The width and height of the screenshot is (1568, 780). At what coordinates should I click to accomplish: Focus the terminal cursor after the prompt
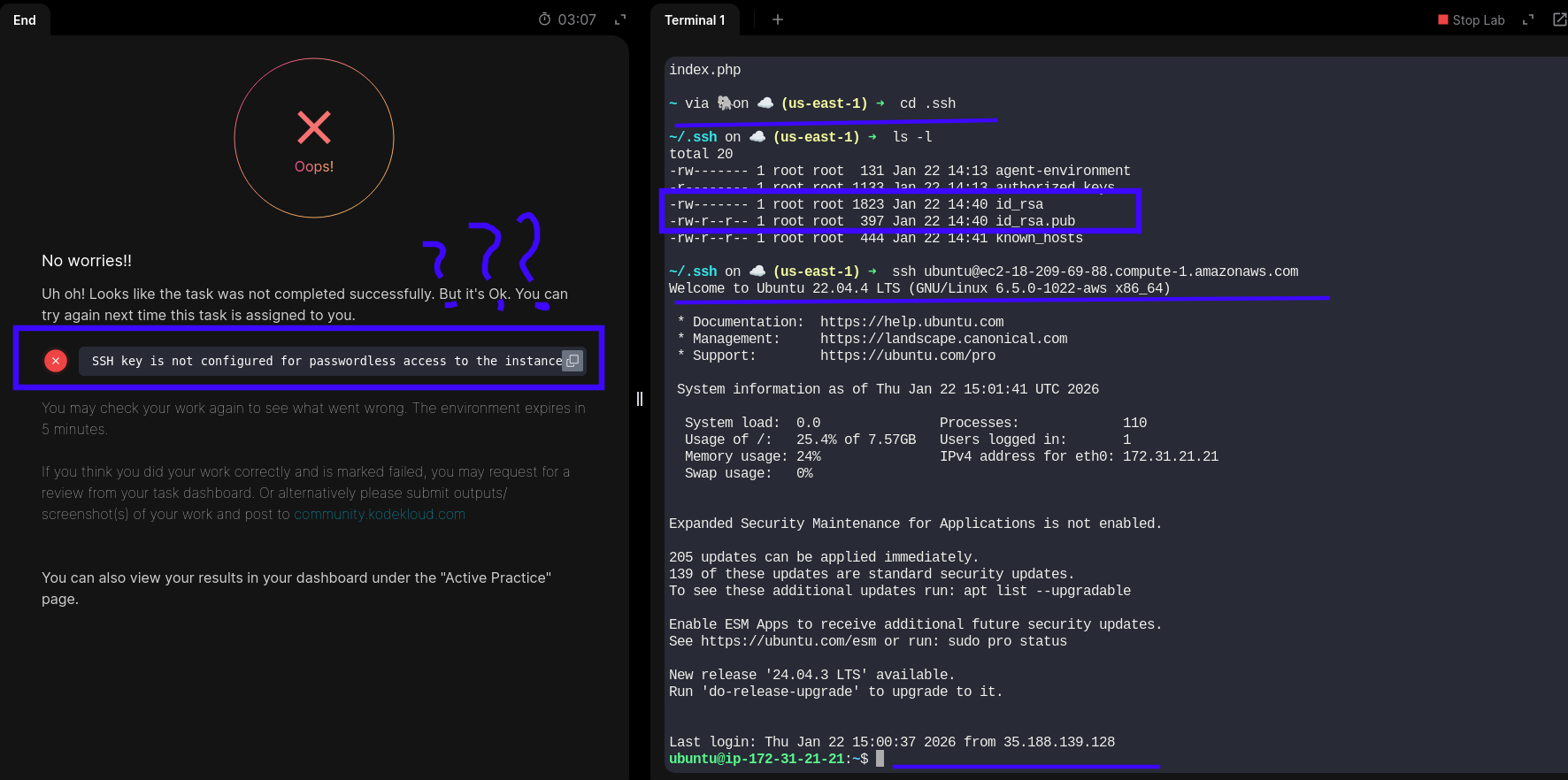tap(880, 759)
